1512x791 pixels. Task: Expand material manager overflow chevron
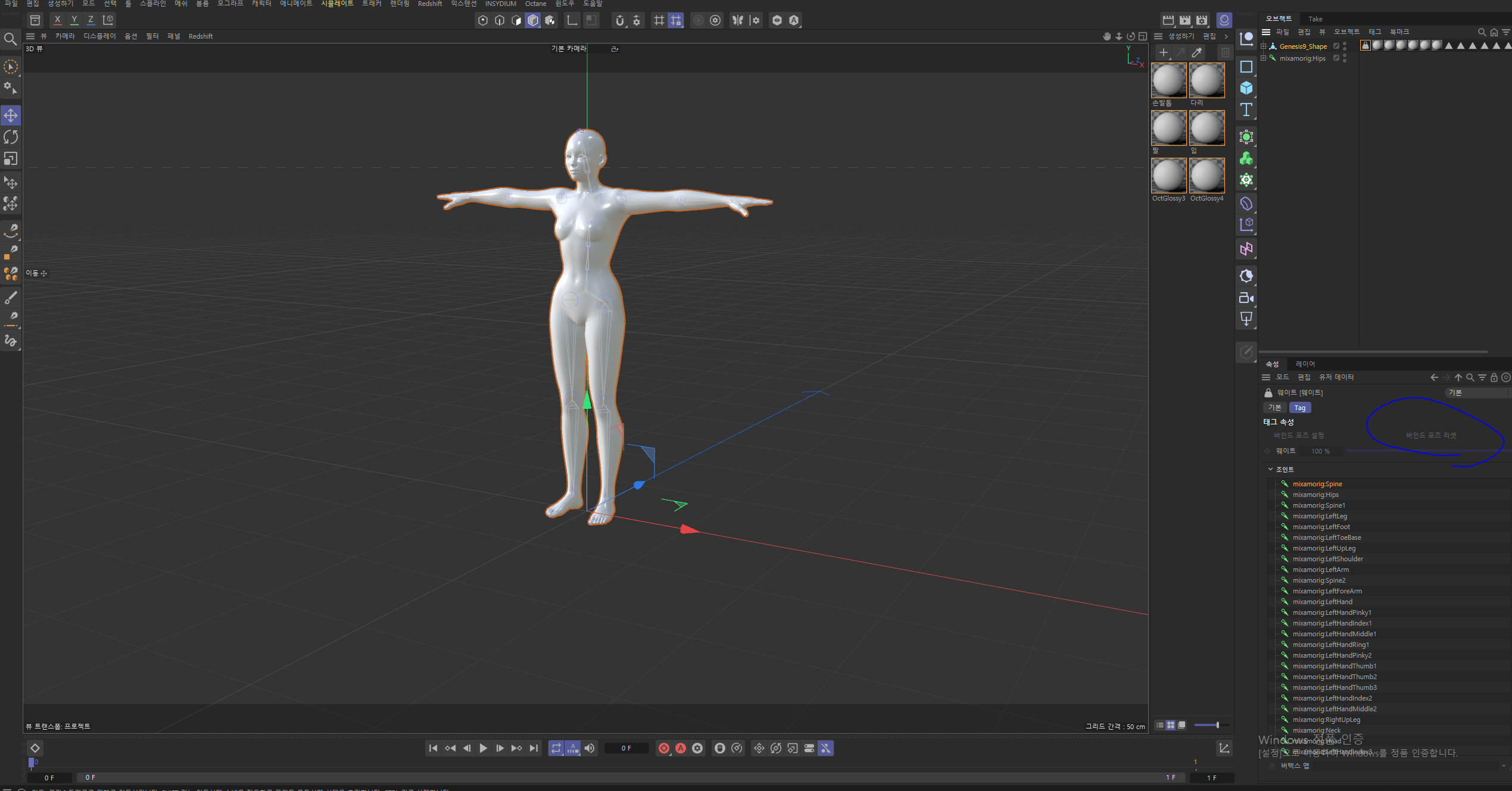pos(1226,36)
